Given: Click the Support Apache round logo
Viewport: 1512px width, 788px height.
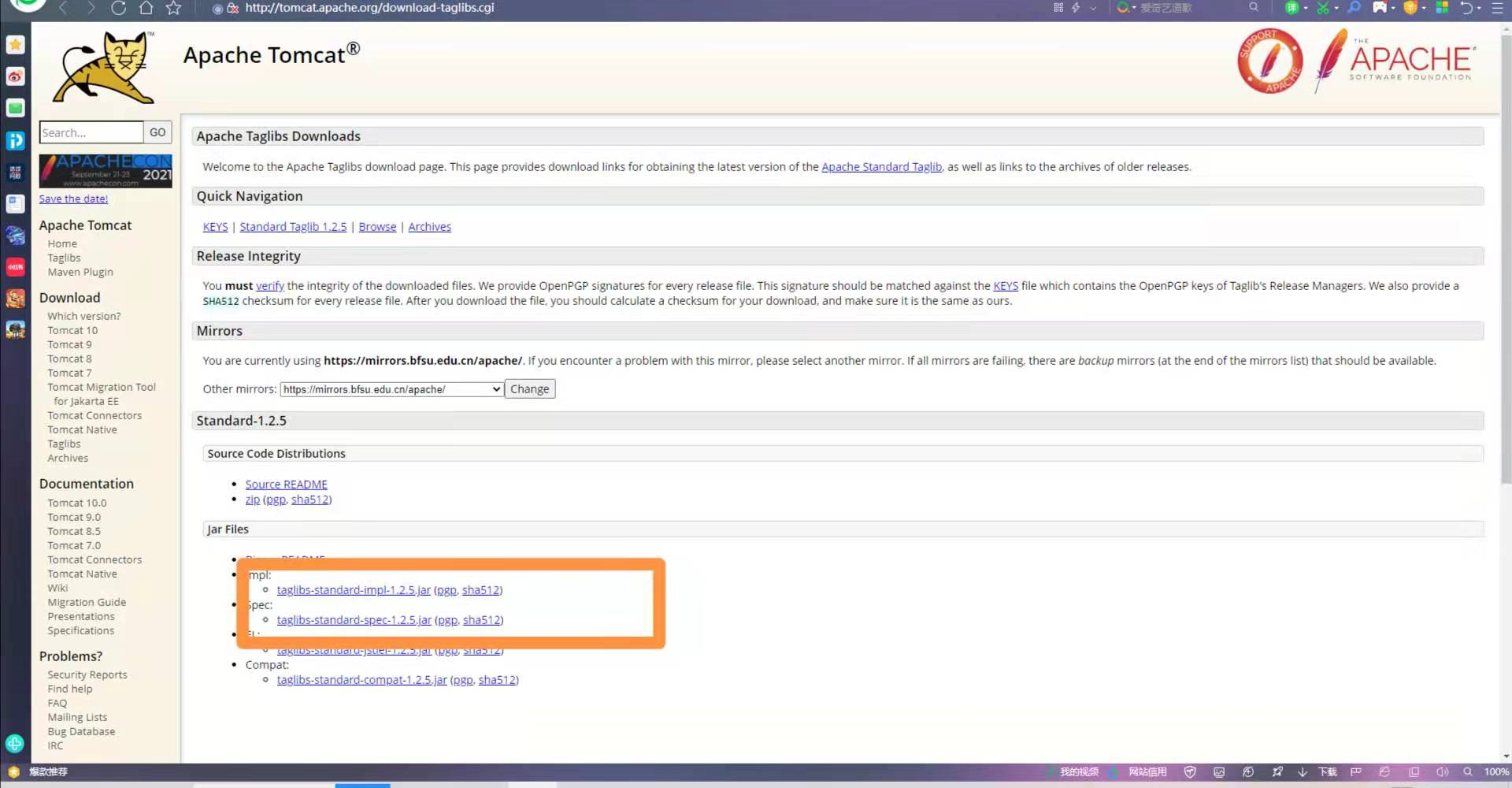Looking at the screenshot, I should point(1269,61).
